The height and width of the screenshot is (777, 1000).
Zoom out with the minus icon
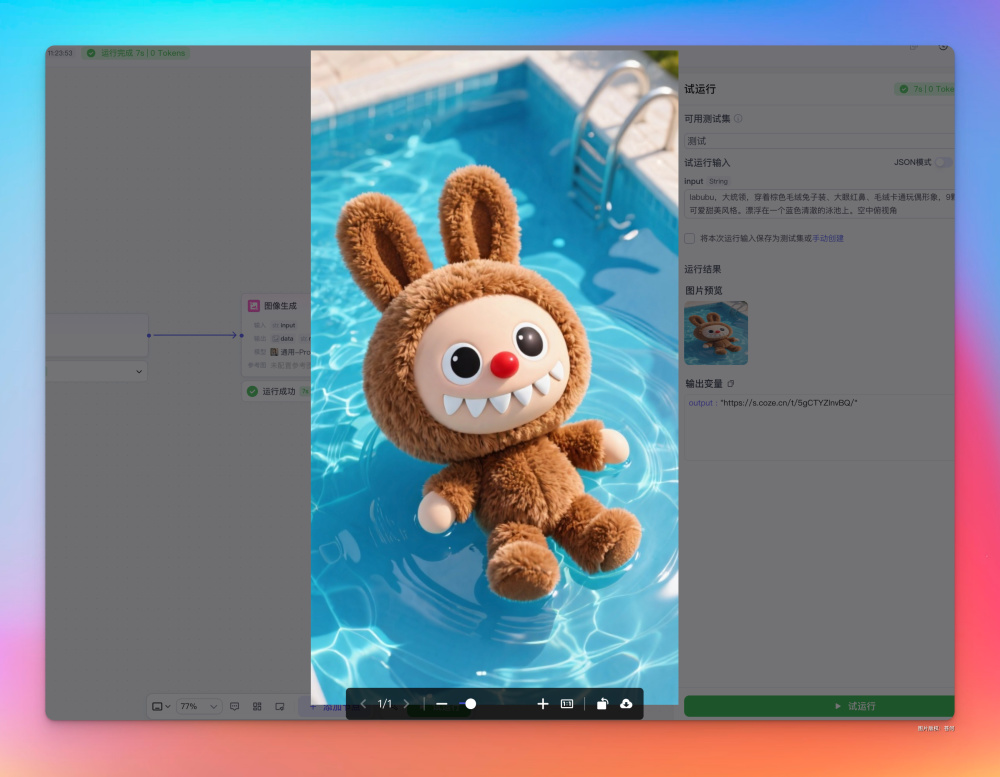click(x=441, y=704)
